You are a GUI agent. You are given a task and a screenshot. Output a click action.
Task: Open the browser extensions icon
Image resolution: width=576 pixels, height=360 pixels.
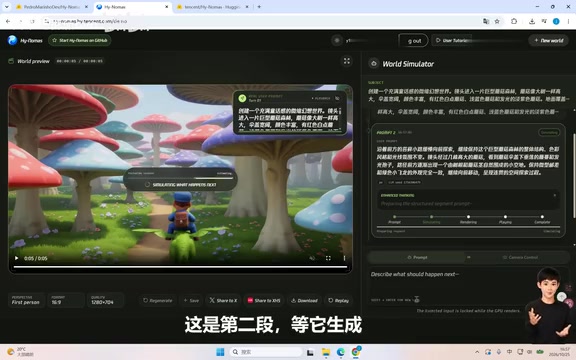[514, 21]
